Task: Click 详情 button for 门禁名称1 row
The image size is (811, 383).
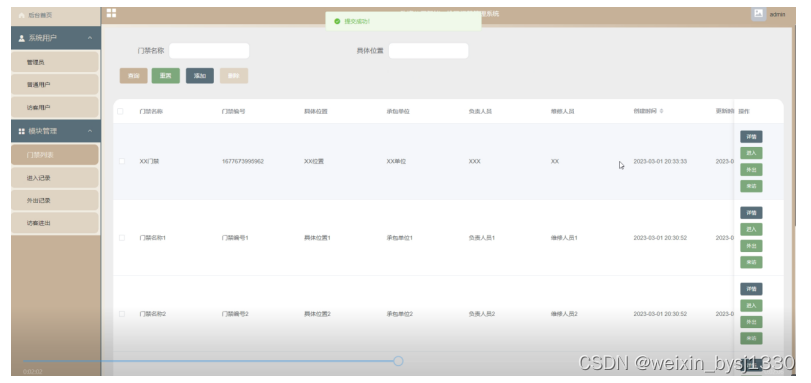Action: (x=751, y=213)
